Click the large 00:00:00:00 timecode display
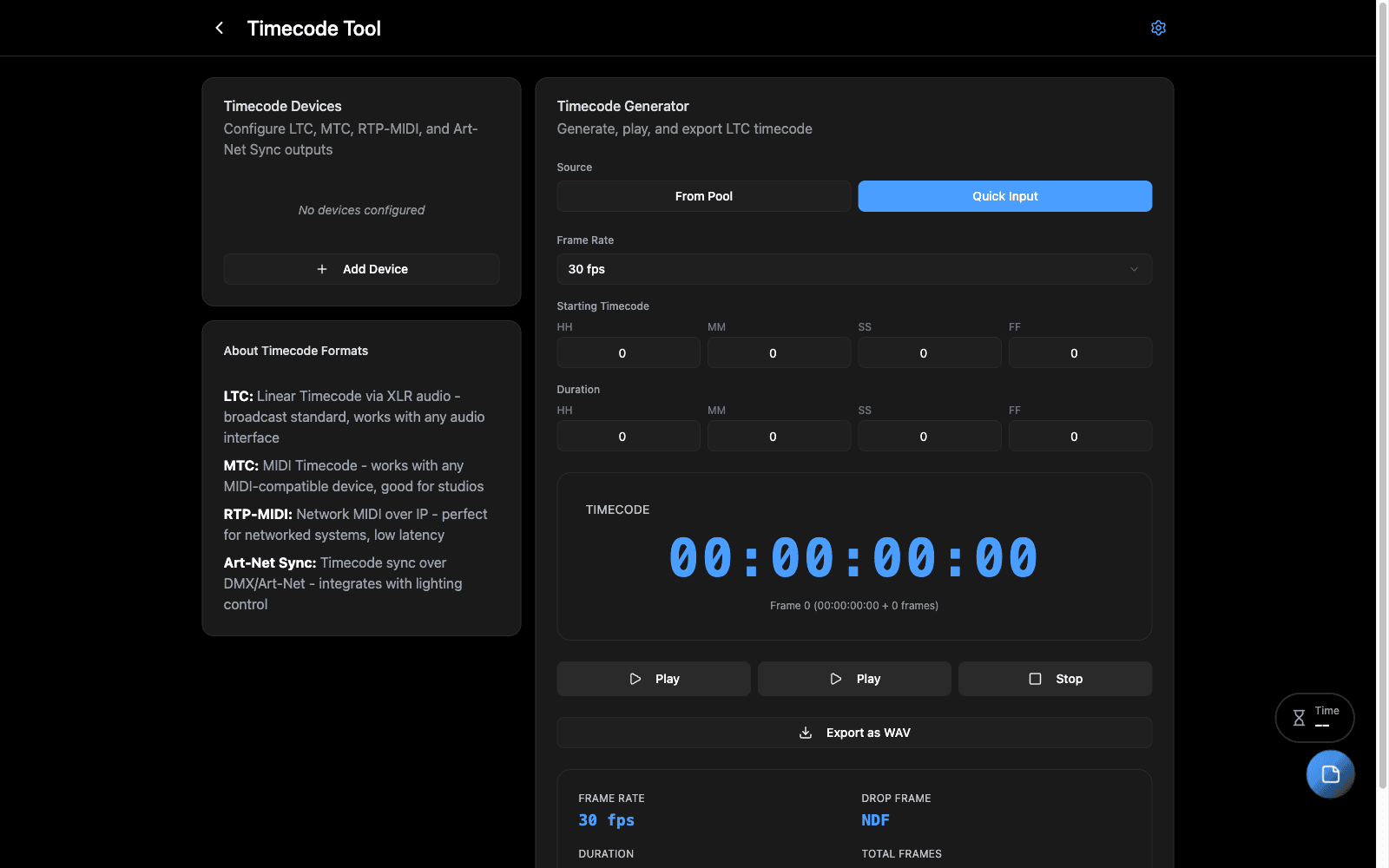1389x868 pixels. [x=854, y=557]
